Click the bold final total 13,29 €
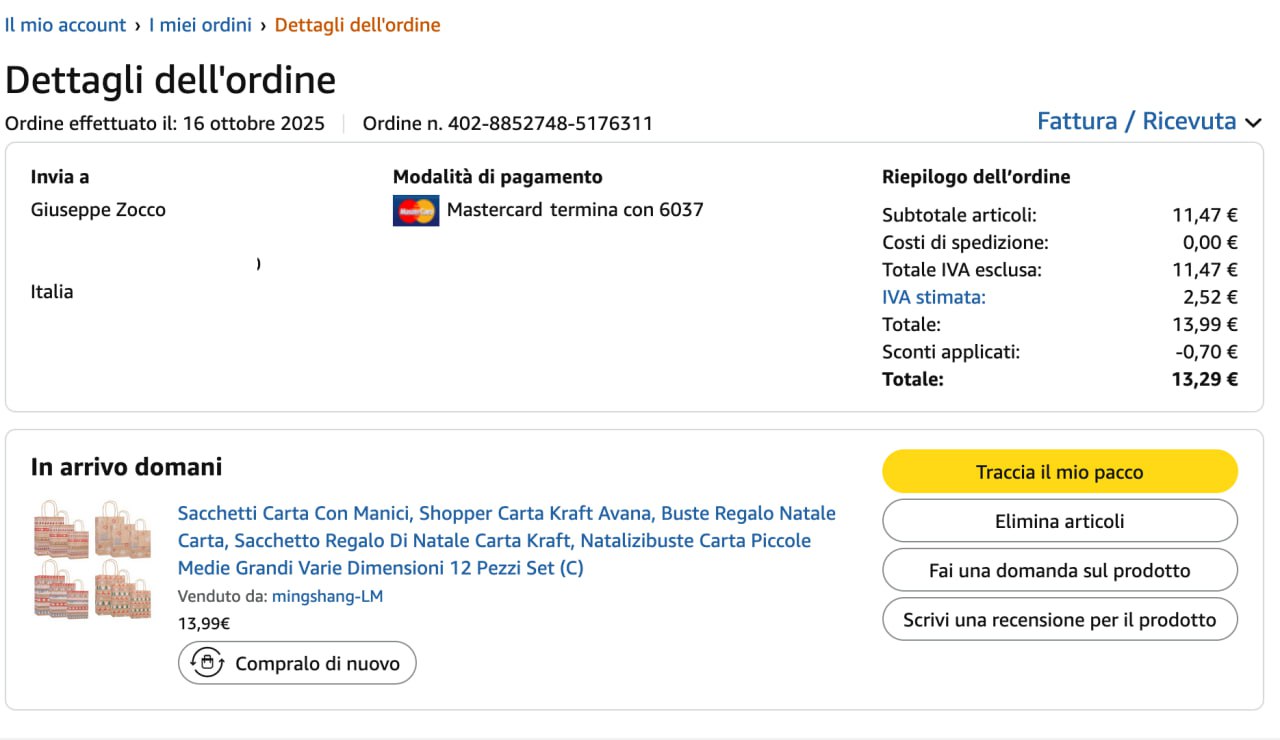 (1204, 379)
